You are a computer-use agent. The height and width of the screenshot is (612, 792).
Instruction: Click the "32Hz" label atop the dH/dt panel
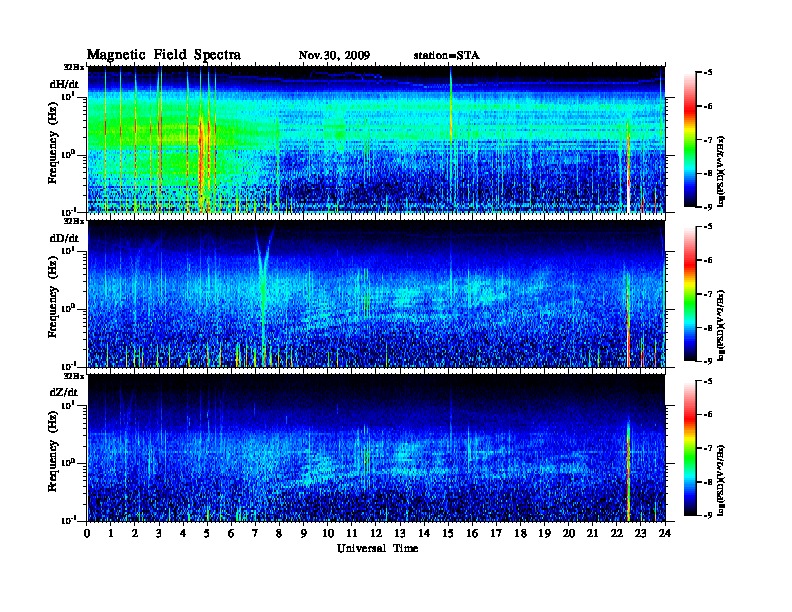click(x=74, y=67)
